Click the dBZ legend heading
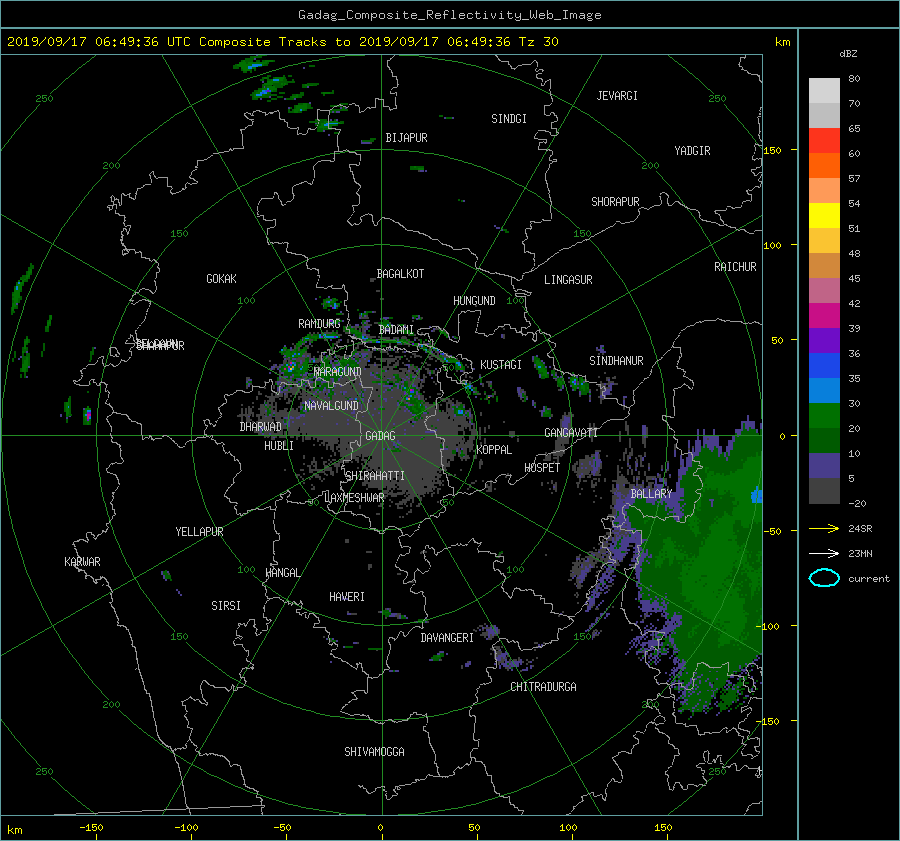Image resolution: width=900 pixels, height=841 pixels. tap(848, 54)
